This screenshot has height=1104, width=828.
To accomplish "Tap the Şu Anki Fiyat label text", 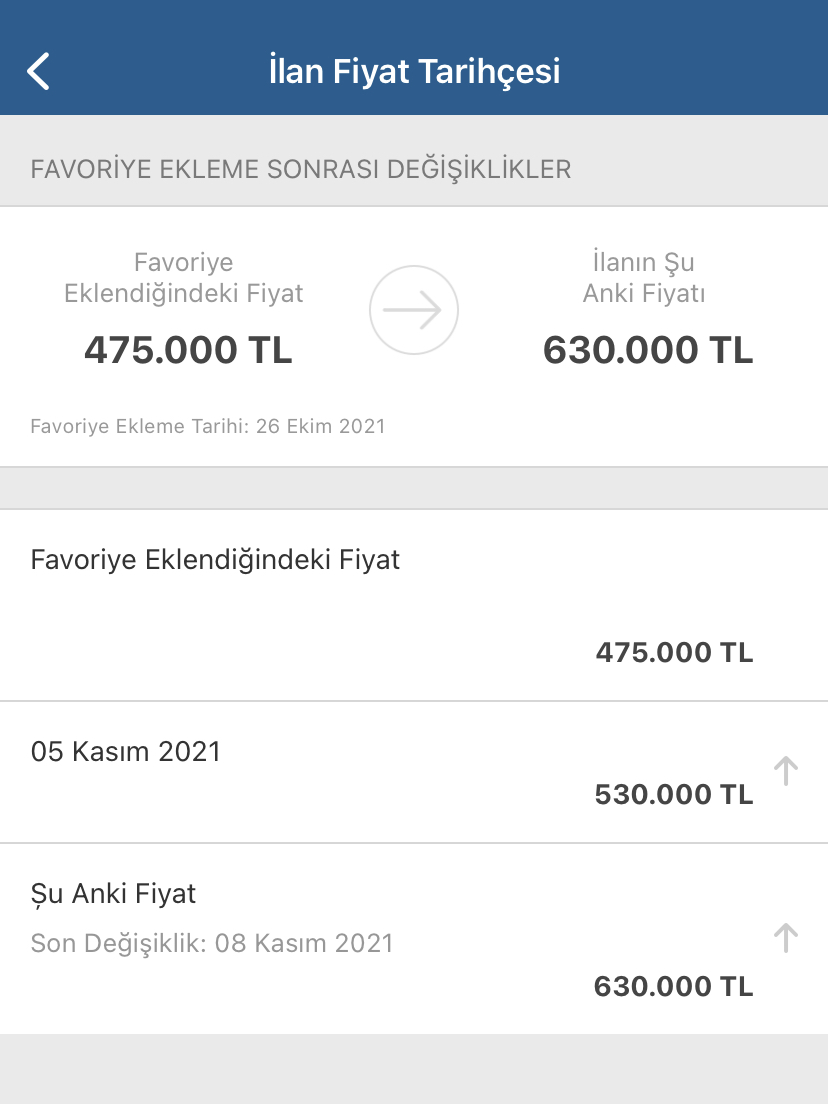I will tap(114, 894).
